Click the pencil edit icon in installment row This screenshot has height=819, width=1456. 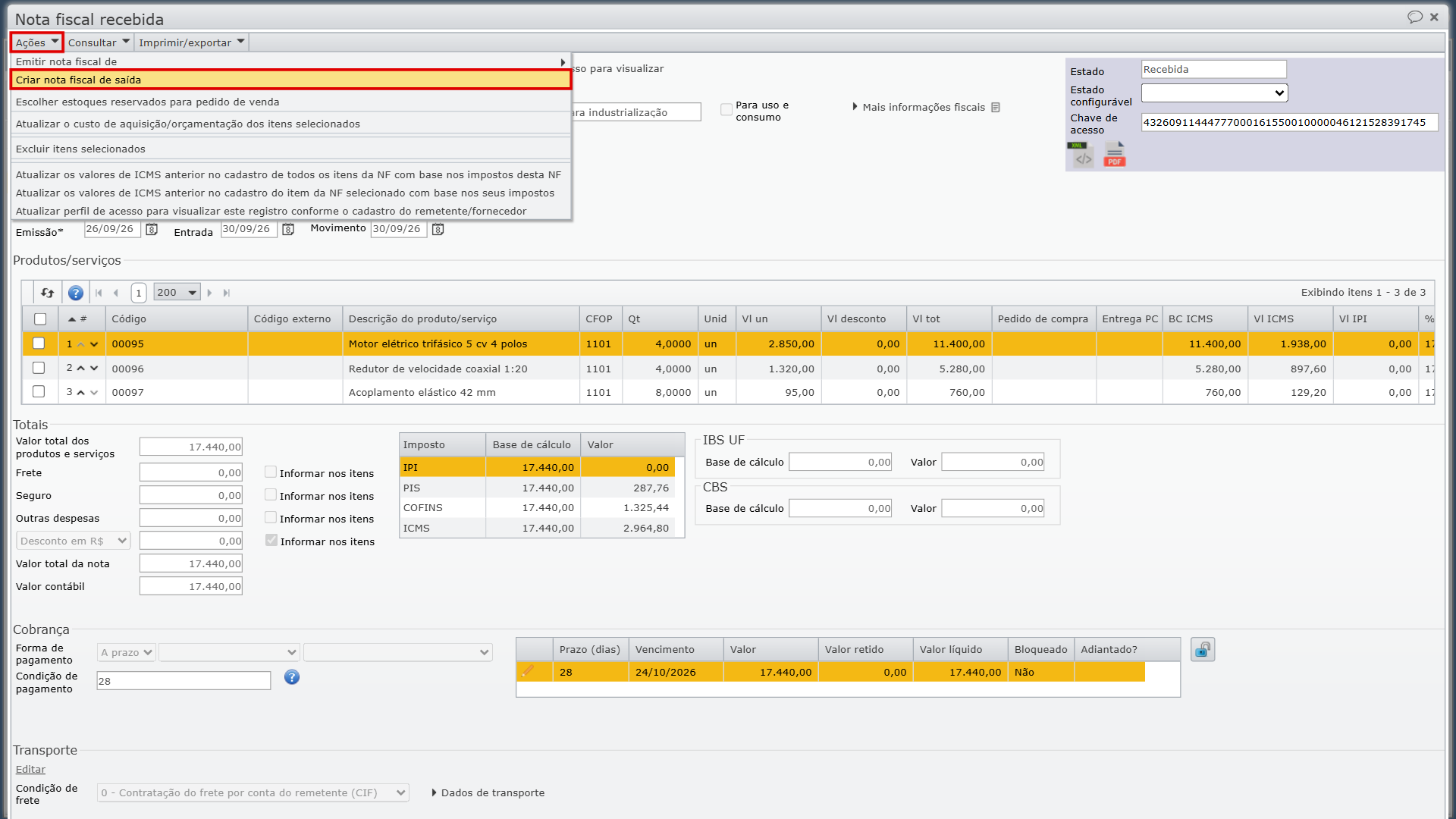coord(527,671)
